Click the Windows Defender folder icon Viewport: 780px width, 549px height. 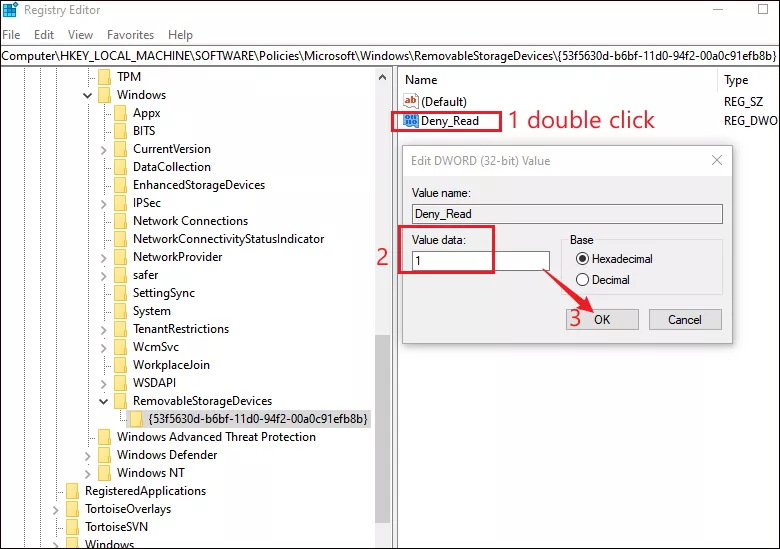click(x=104, y=455)
